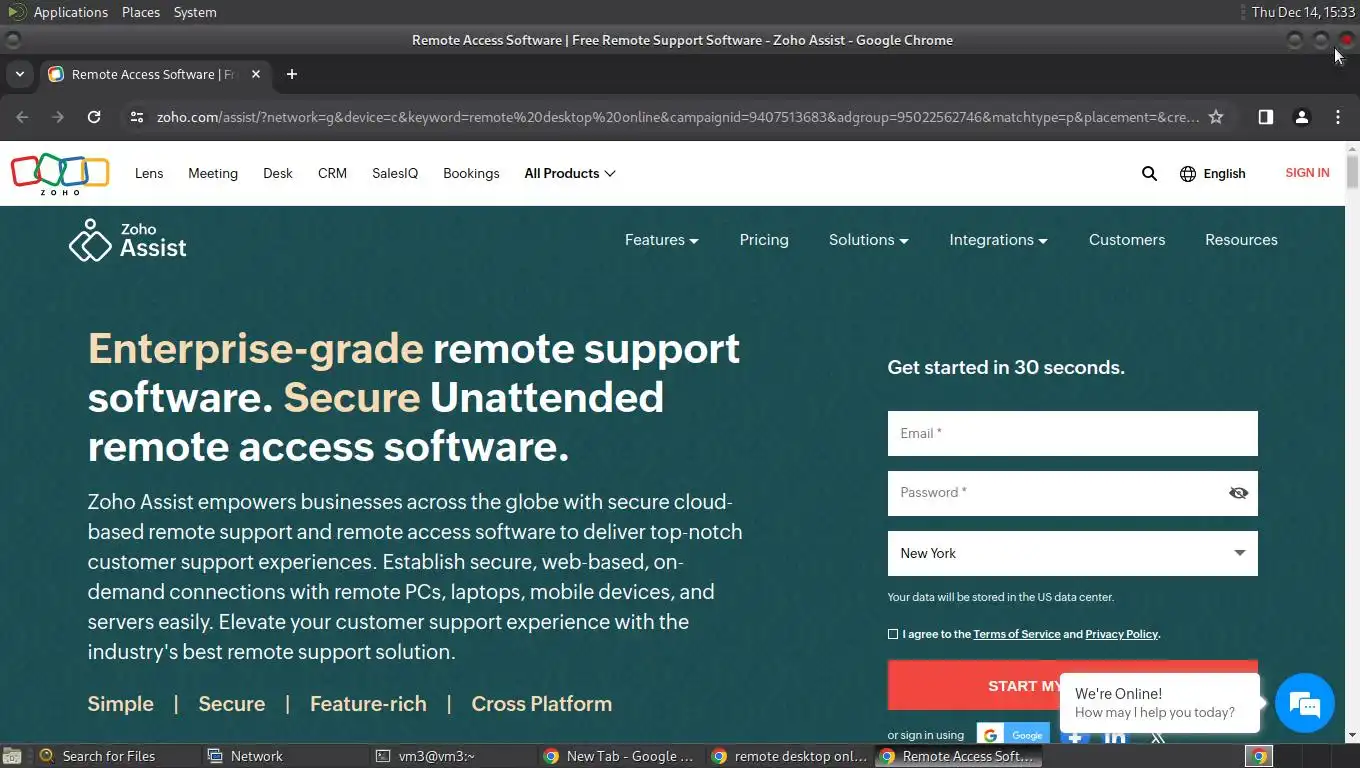The image size is (1360, 768).
Task: Click the SIGN IN link
Action: [1307, 173]
